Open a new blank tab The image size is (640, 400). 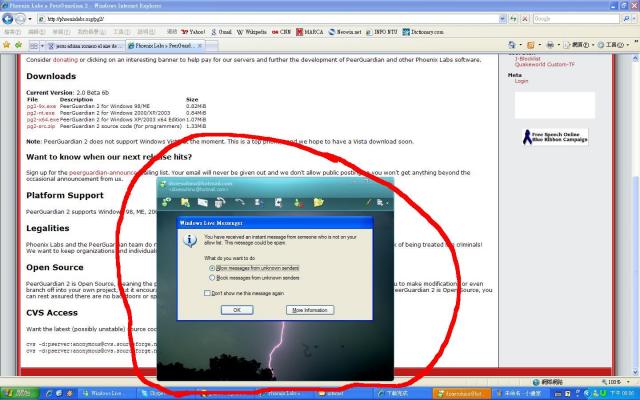click(211, 46)
